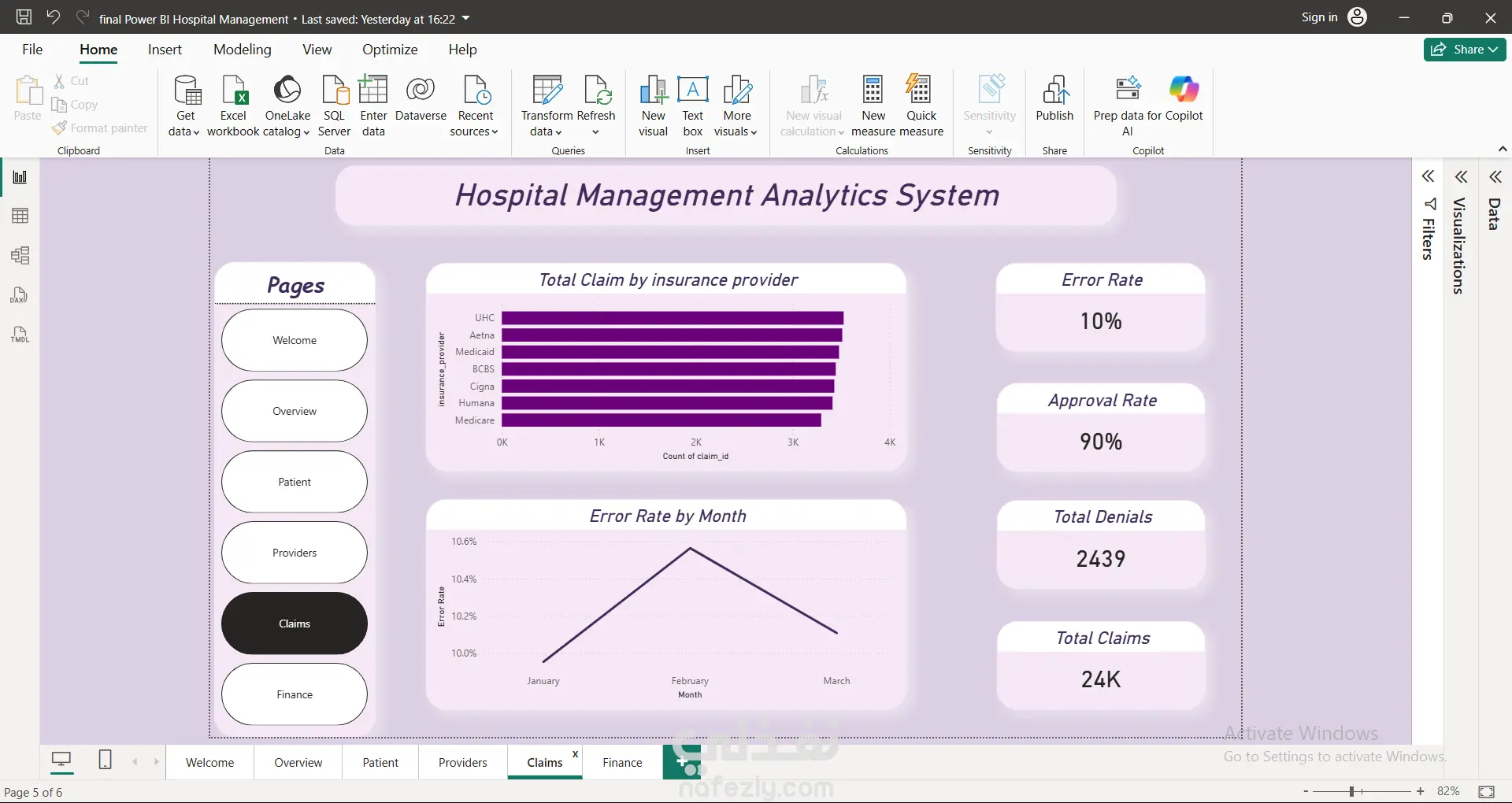The height and width of the screenshot is (803, 1512).
Task: Undo the last action
Action: pyautogui.click(x=54, y=17)
